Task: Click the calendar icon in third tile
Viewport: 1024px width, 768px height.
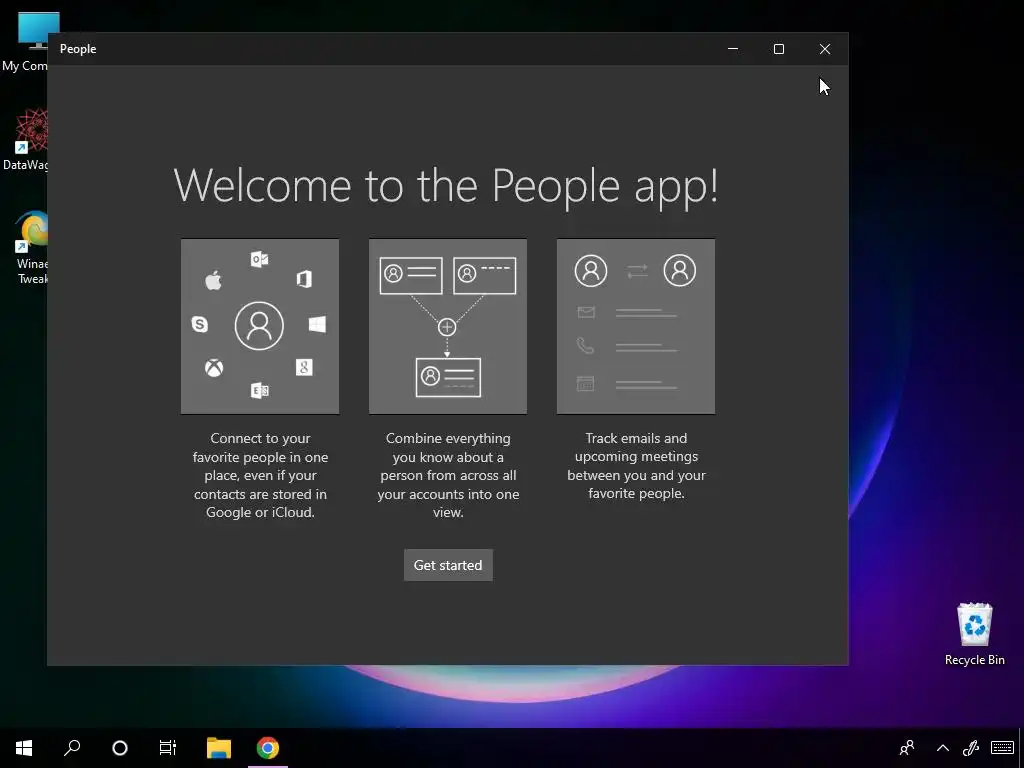Action: (x=586, y=383)
